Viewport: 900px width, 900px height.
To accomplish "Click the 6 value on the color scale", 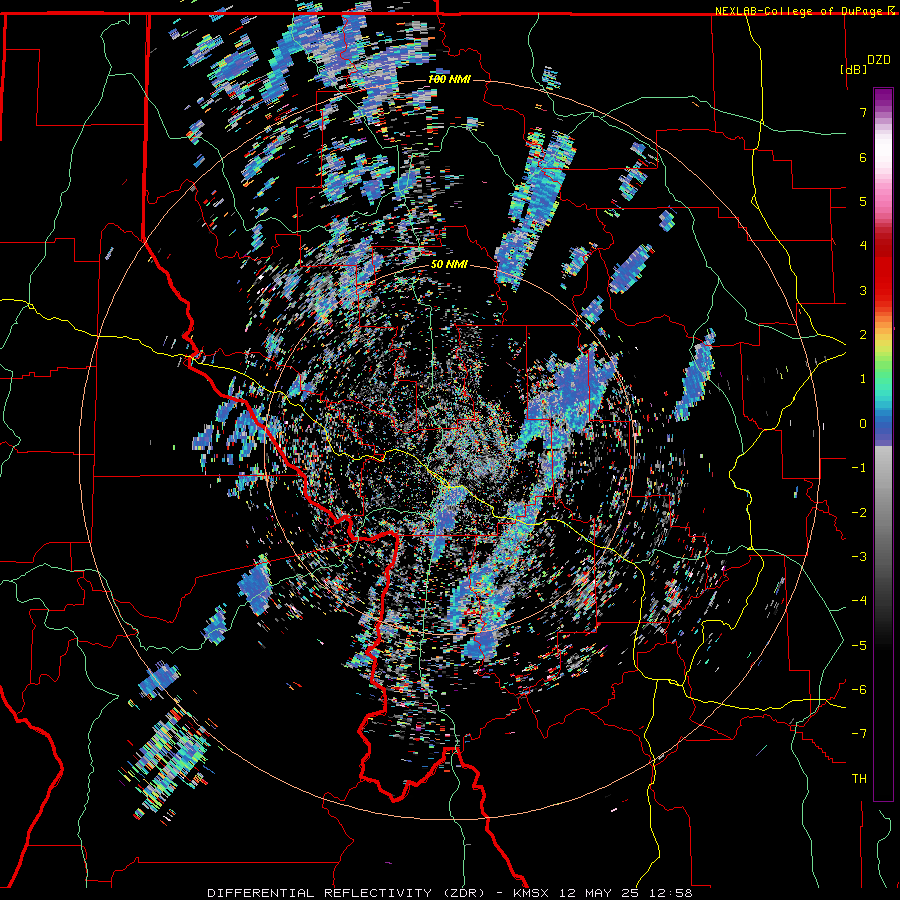I will (x=863, y=157).
